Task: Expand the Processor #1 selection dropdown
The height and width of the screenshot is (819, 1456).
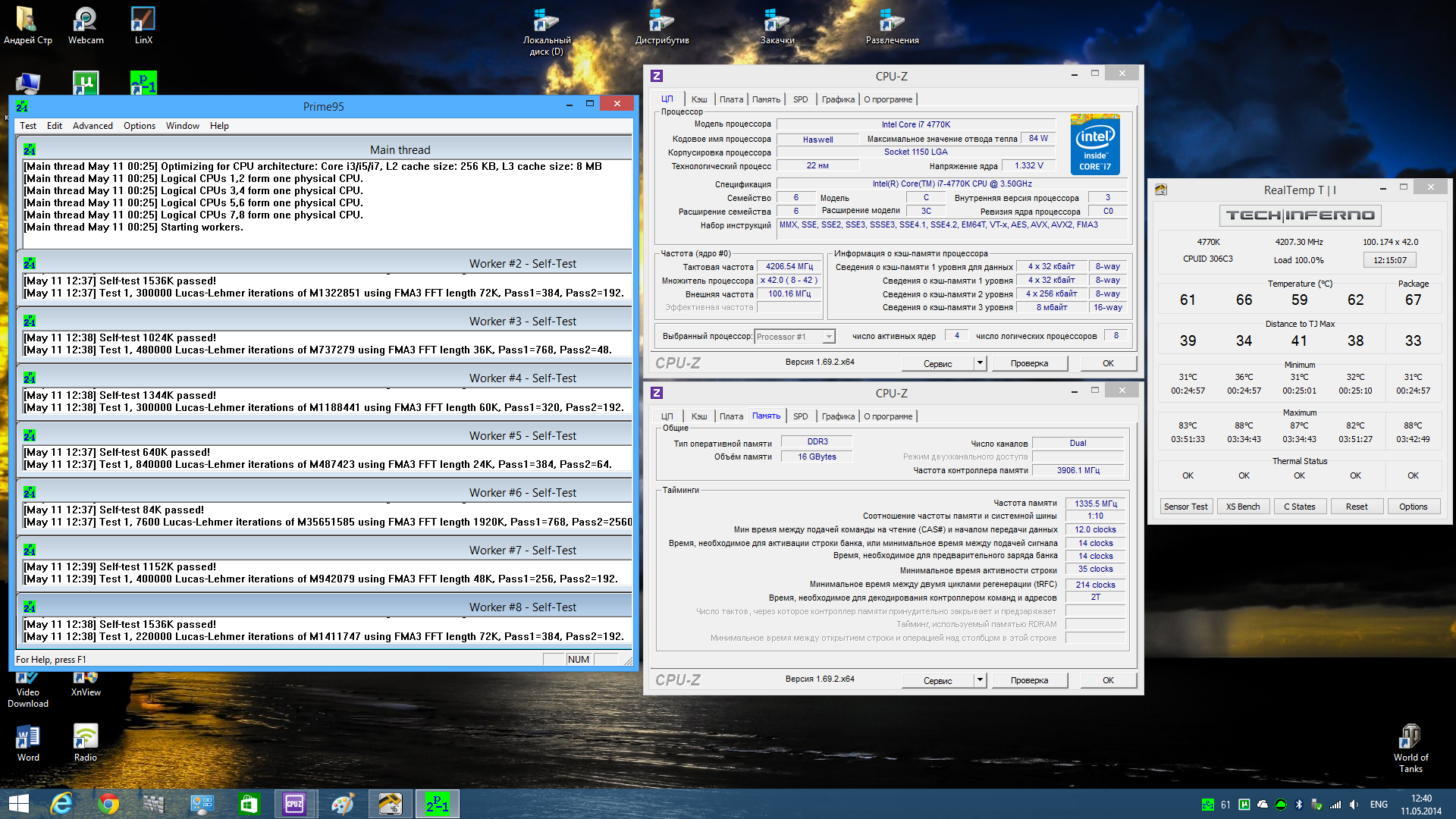Action: click(x=829, y=337)
